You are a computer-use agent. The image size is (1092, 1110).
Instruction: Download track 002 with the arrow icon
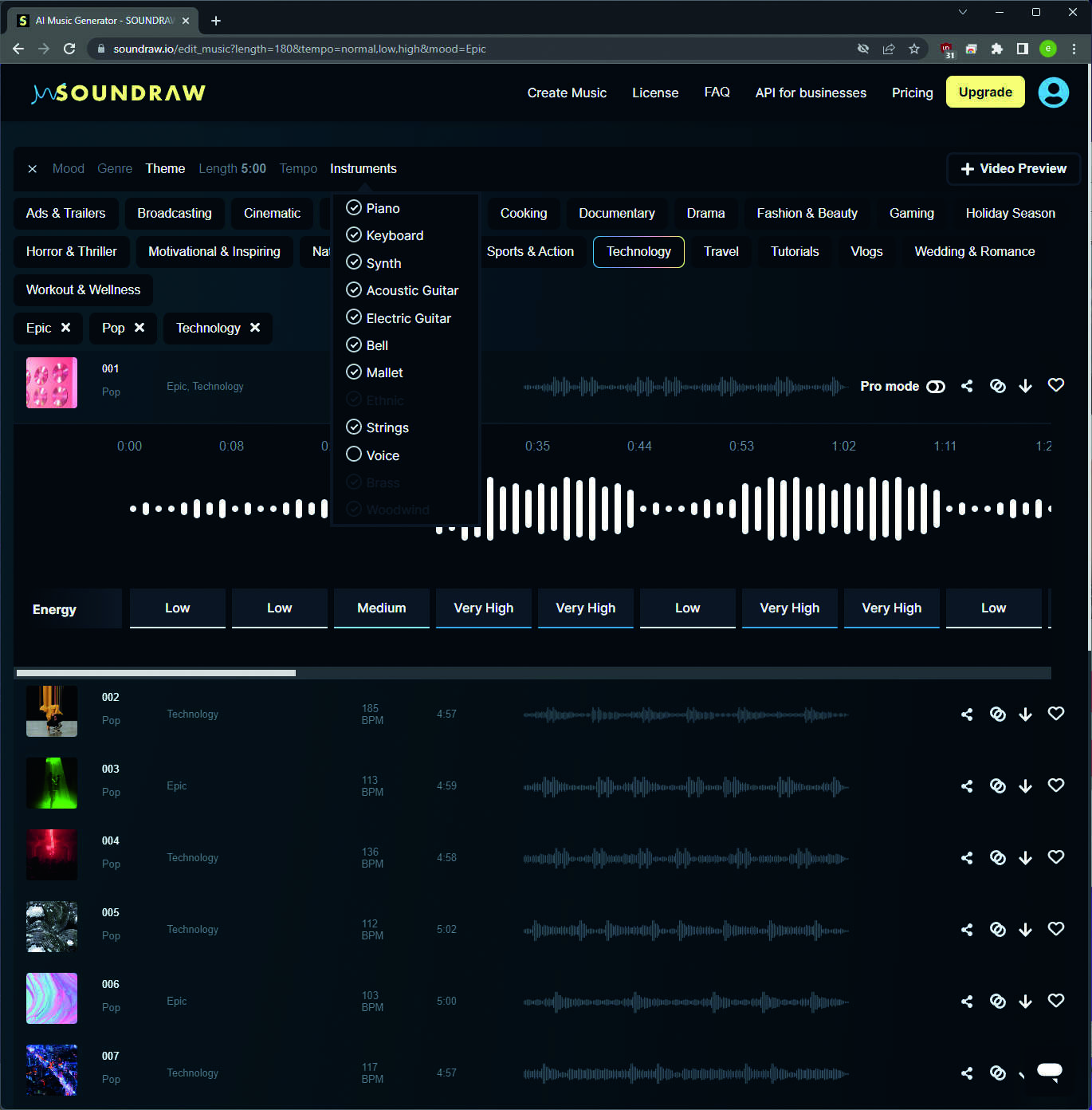click(x=1025, y=714)
